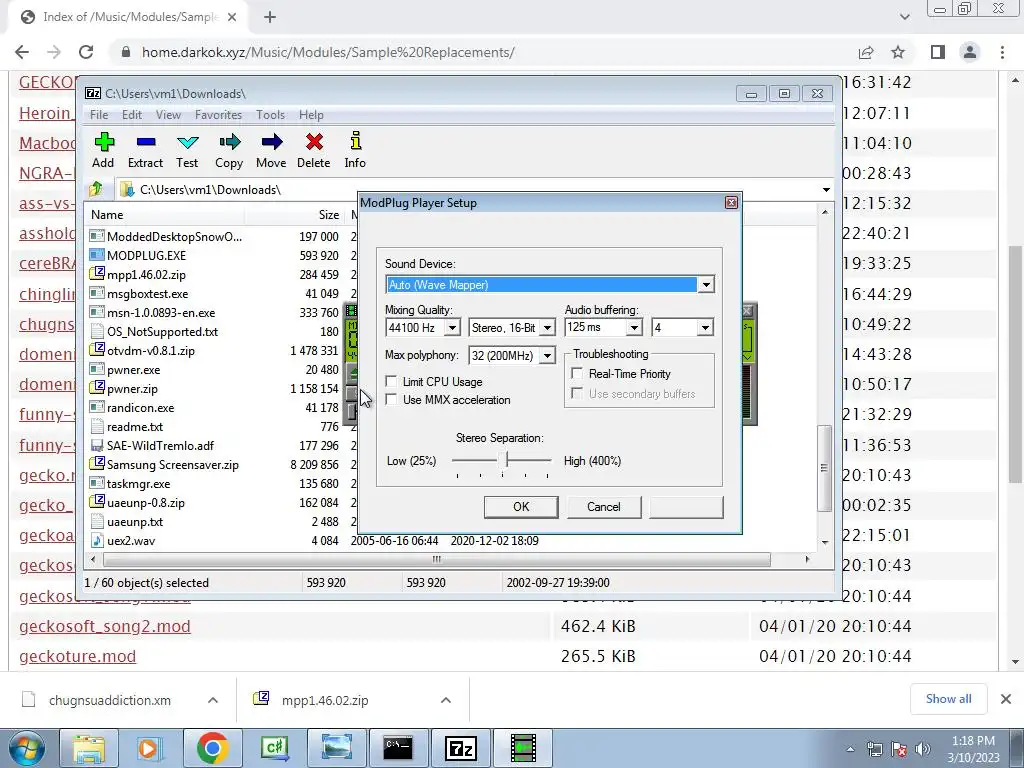The image size is (1024, 768).
Task: Enable Limit CPU Usage checkbox
Action: 391,381
